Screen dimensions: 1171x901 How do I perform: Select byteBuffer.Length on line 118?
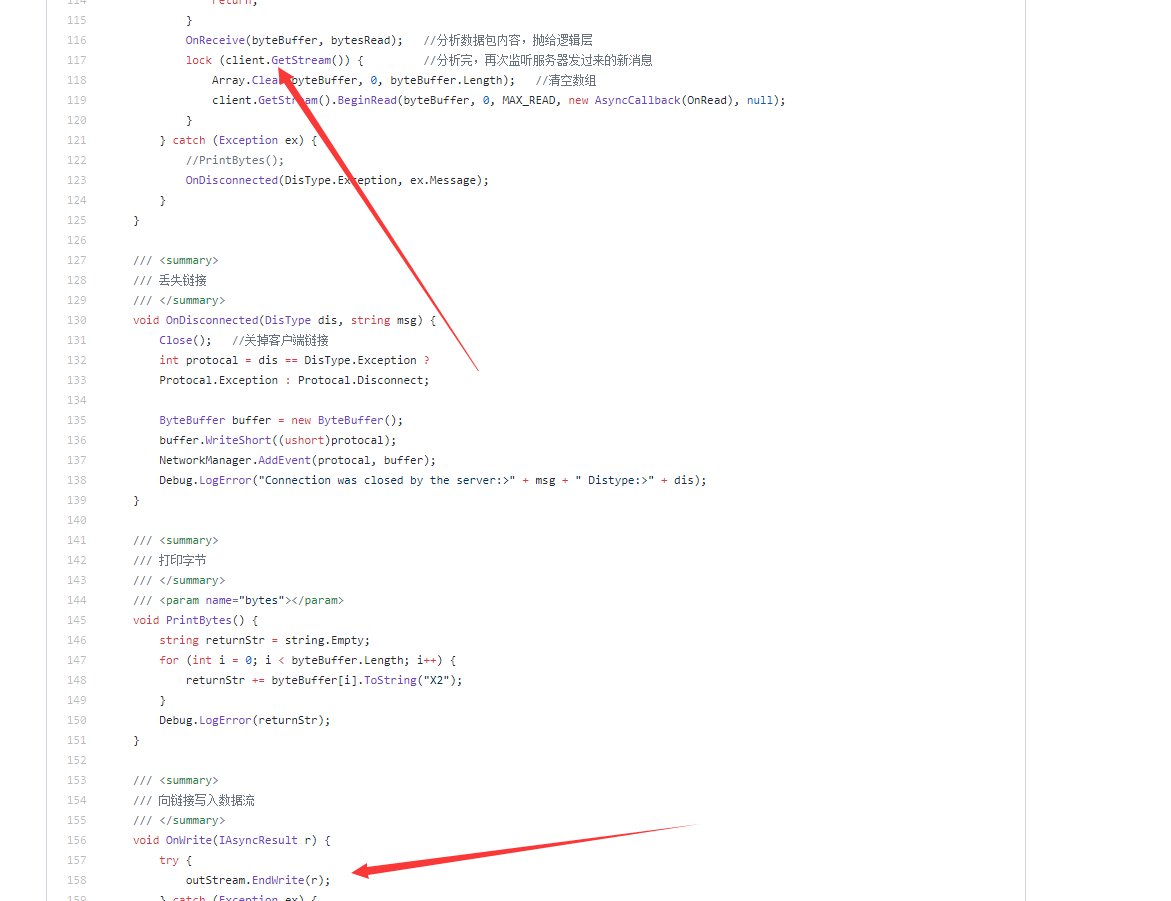446,81
